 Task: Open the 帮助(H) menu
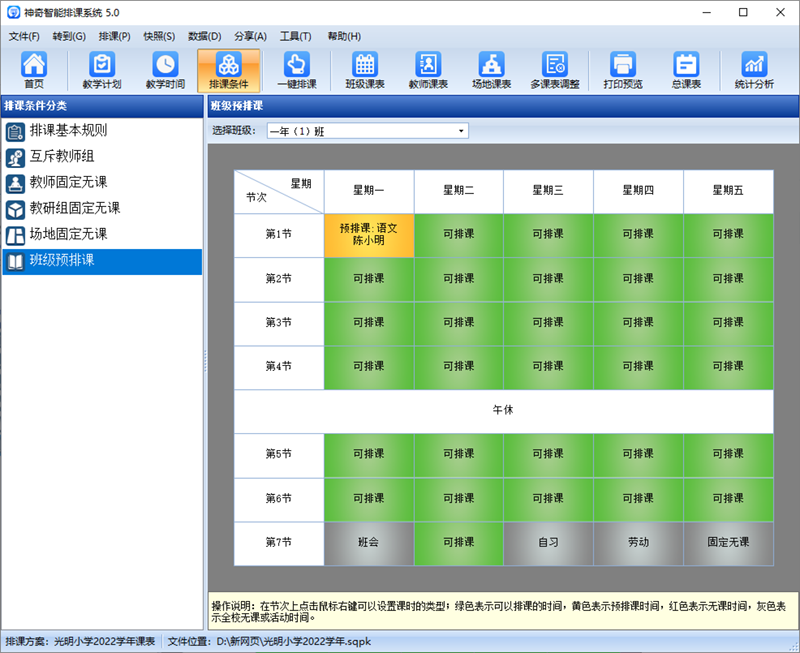click(x=344, y=36)
